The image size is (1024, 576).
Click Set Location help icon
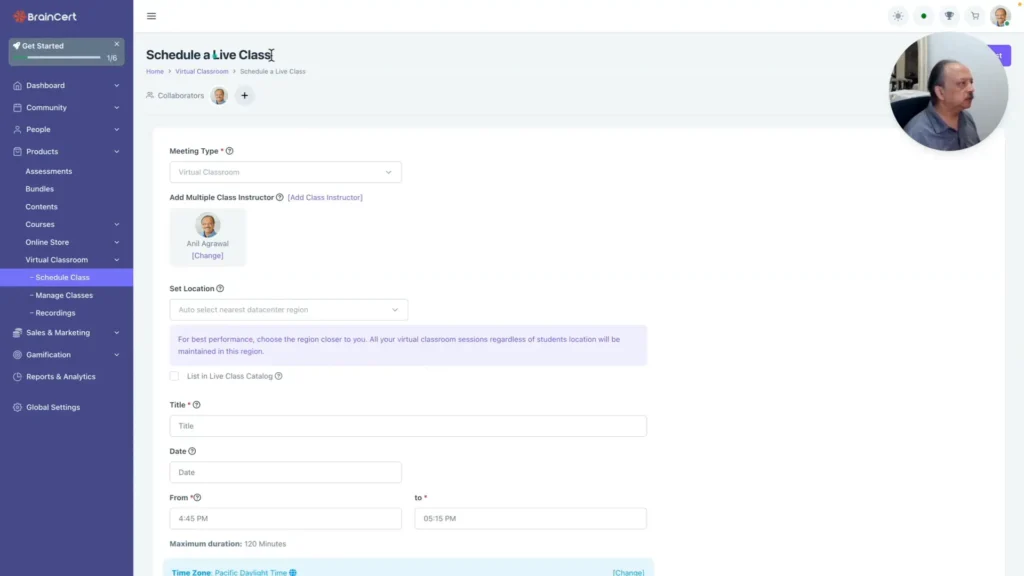[x=220, y=289]
